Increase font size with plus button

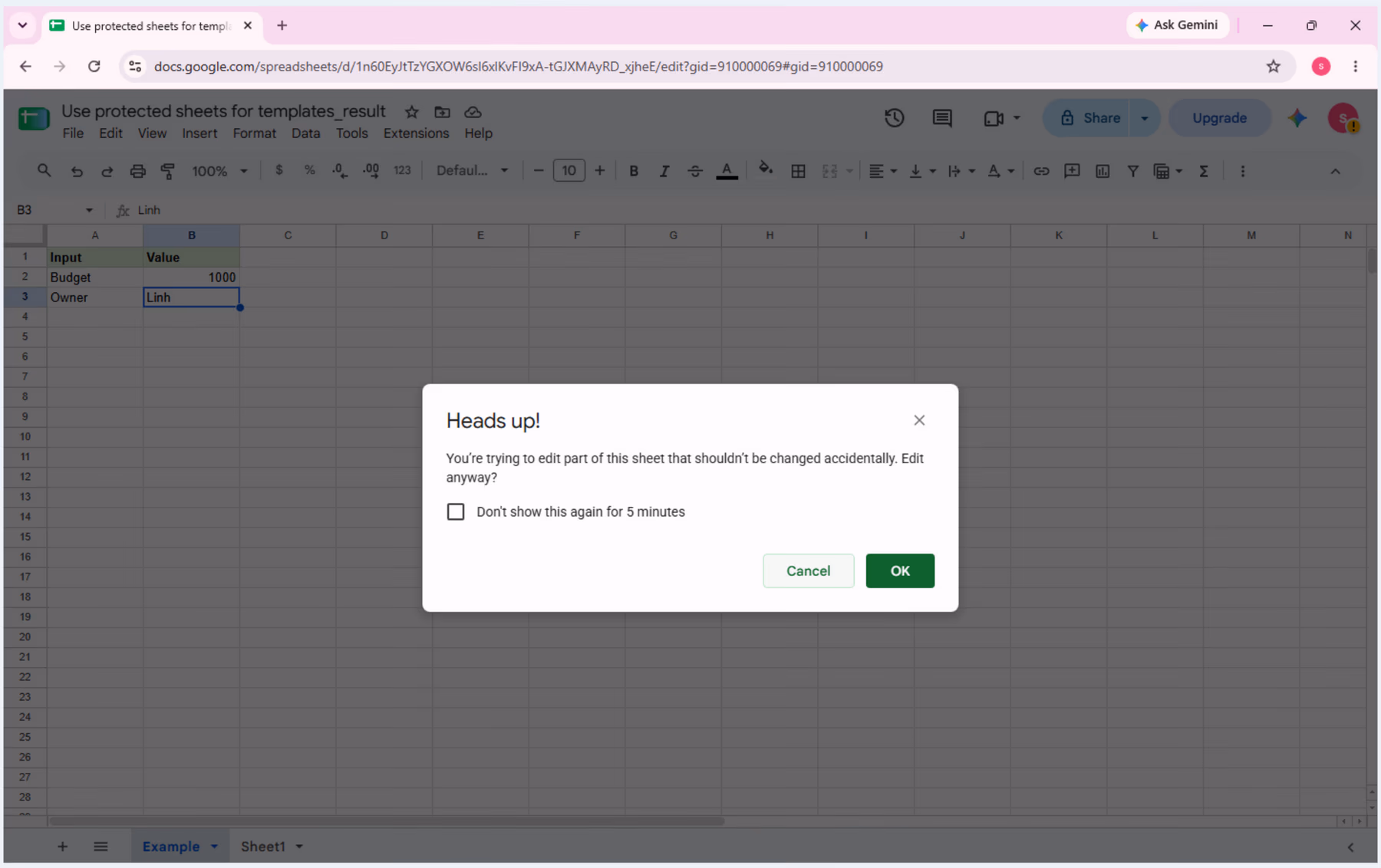pyautogui.click(x=600, y=170)
